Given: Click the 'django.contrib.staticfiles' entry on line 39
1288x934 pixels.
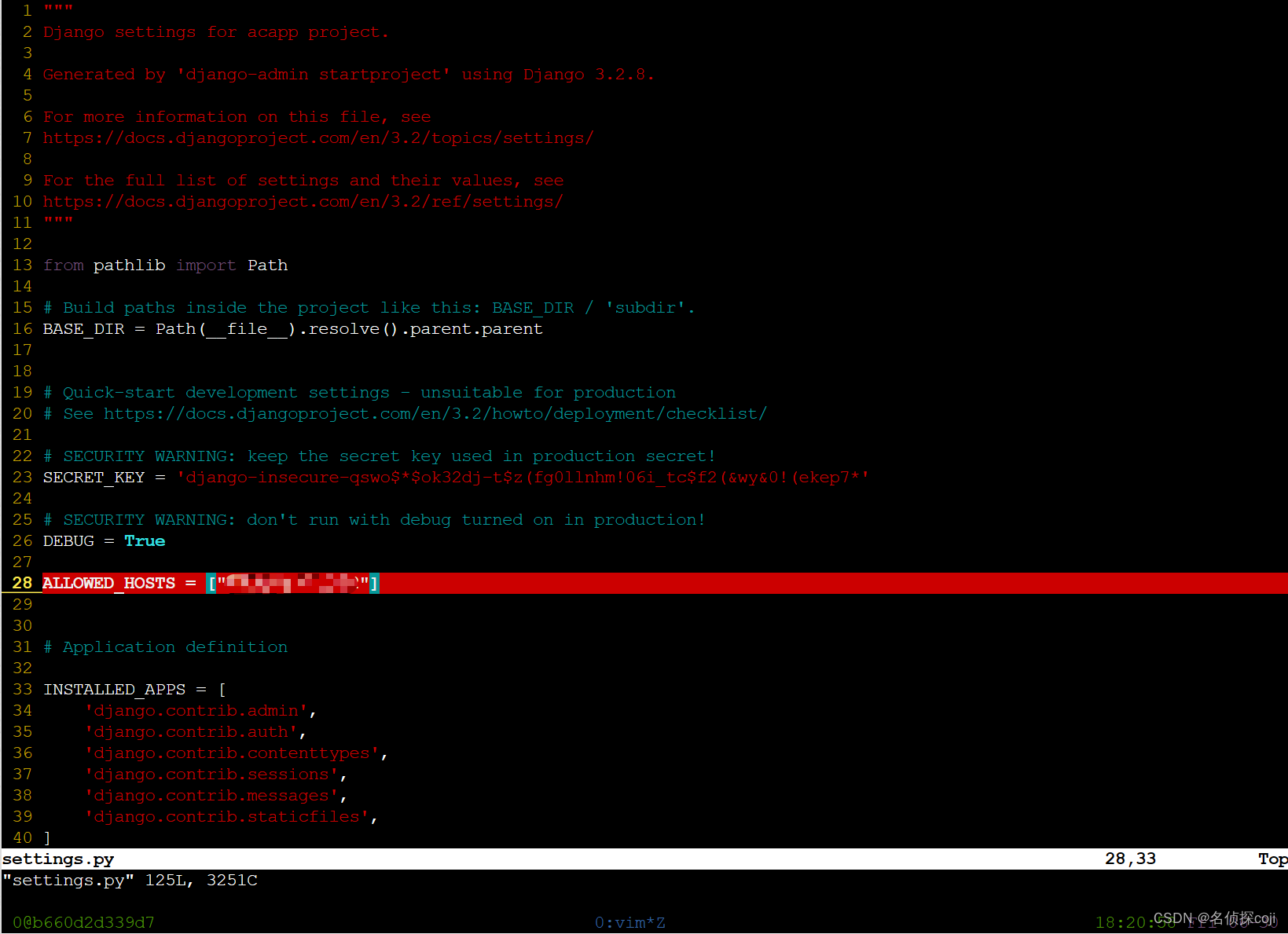Looking at the screenshot, I should (229, 816).
